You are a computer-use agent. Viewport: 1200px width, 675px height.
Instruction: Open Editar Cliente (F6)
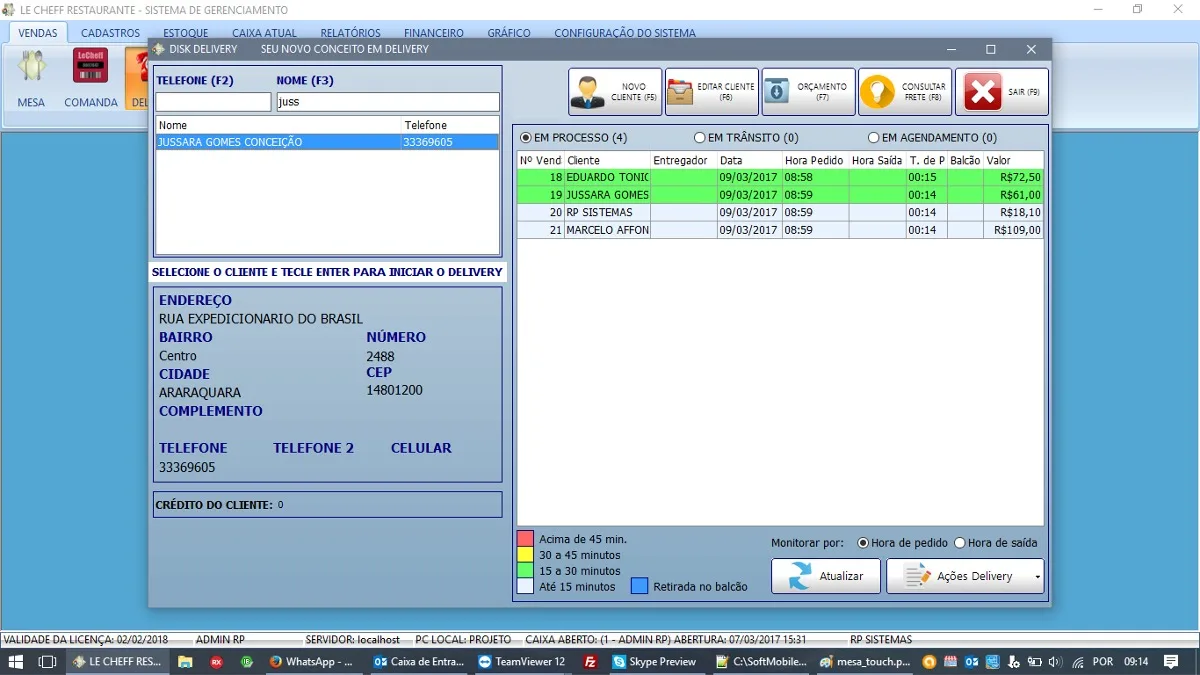click(x=711, y=92)
